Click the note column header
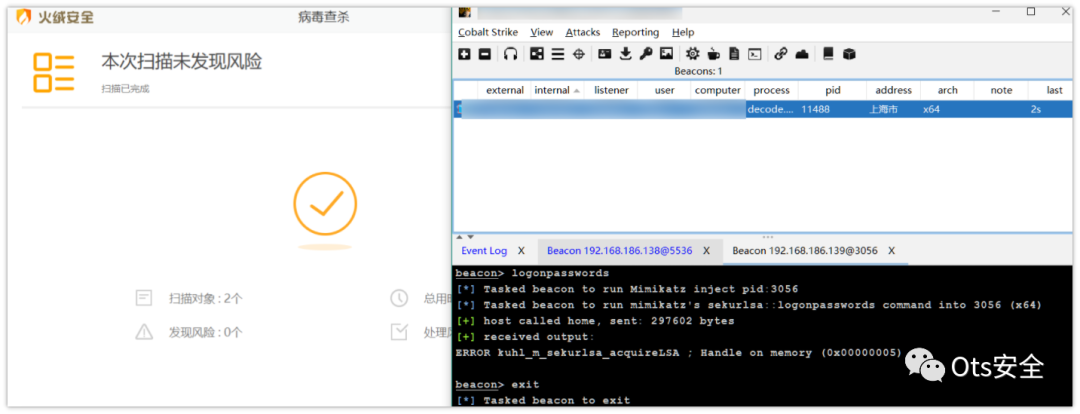Screen dimensions: 1080x414 point(1001,90)
